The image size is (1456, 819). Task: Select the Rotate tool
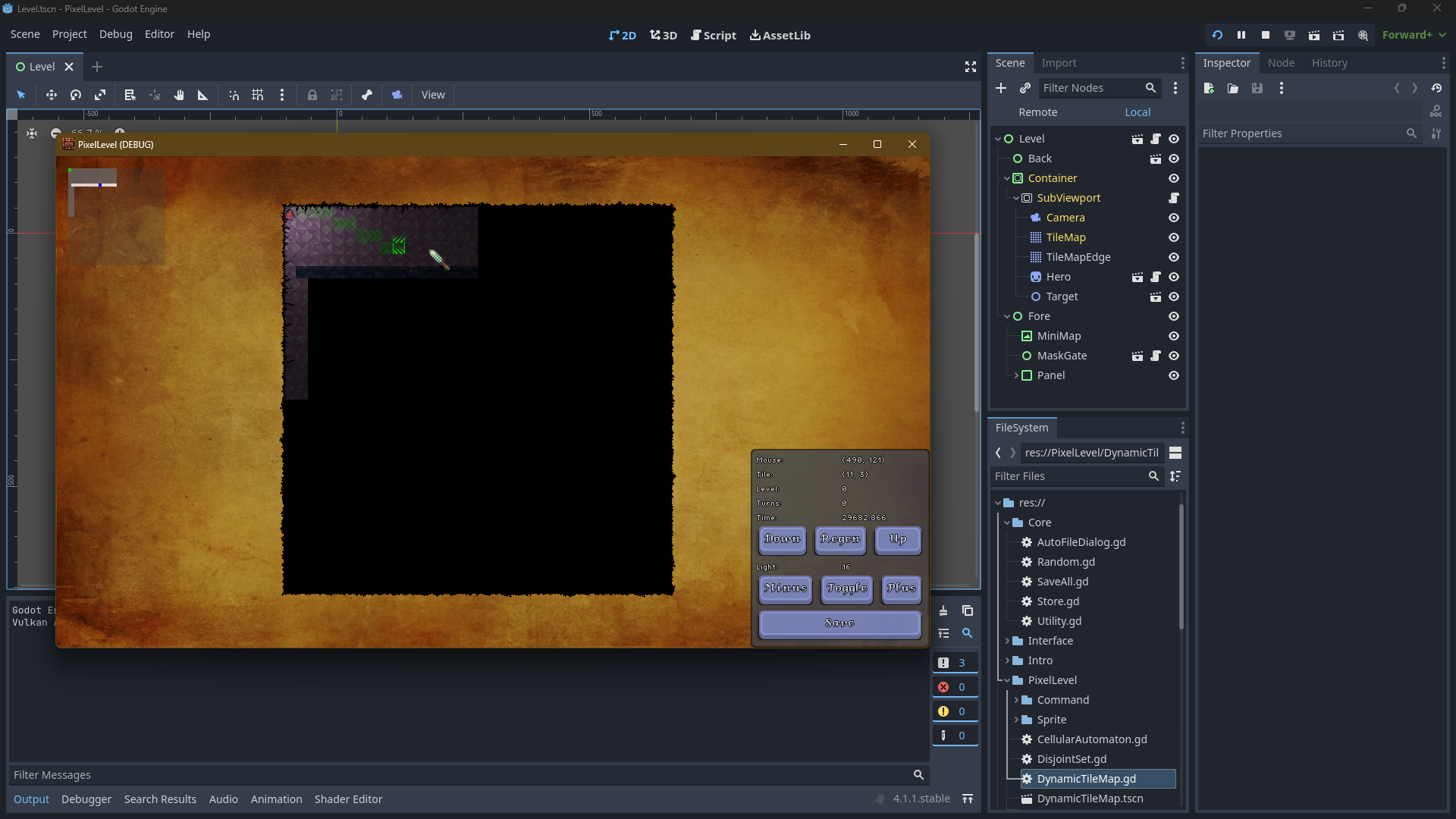coord(75,94)
